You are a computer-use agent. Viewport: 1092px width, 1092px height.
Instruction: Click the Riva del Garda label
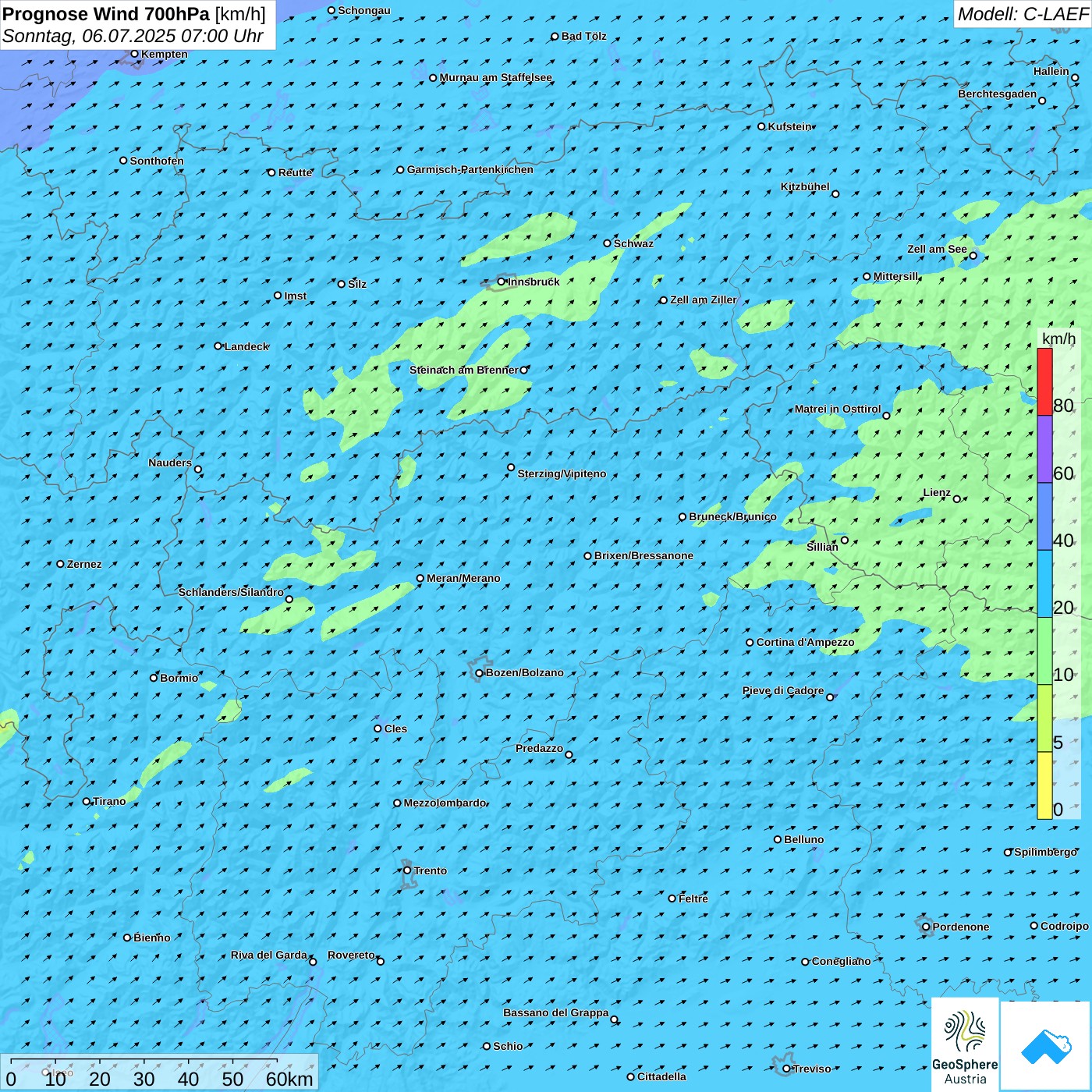(269, 955)
